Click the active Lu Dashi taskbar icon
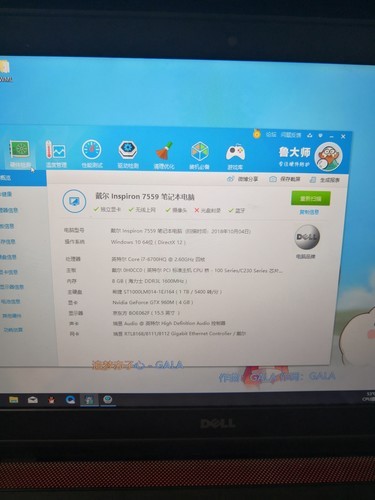This screenshot has height=500, width=375. [x=89, y=400]
